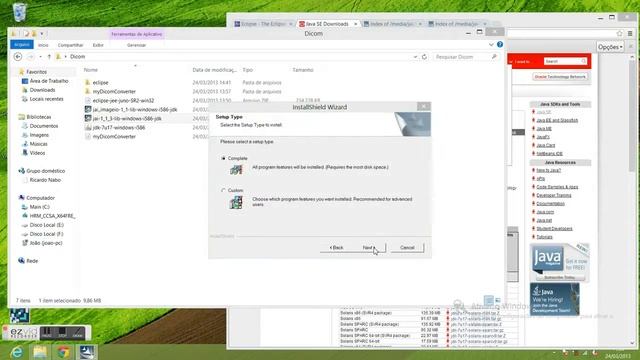Screen dimensions: 640x360
Task: Open the Chrome menu hamburger icon
Action: point(630,33)
